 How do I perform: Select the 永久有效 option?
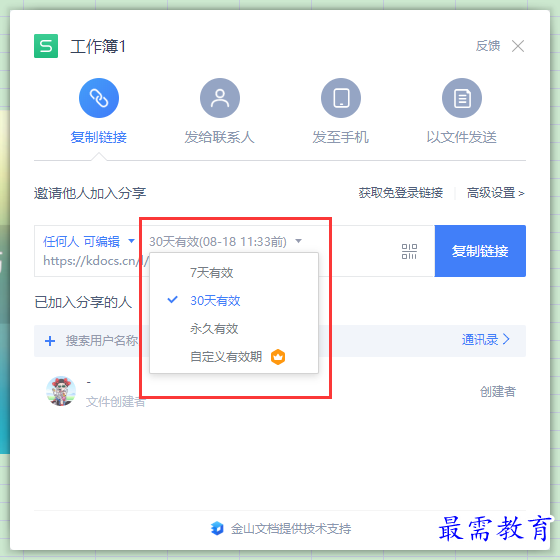click(234, 329)
